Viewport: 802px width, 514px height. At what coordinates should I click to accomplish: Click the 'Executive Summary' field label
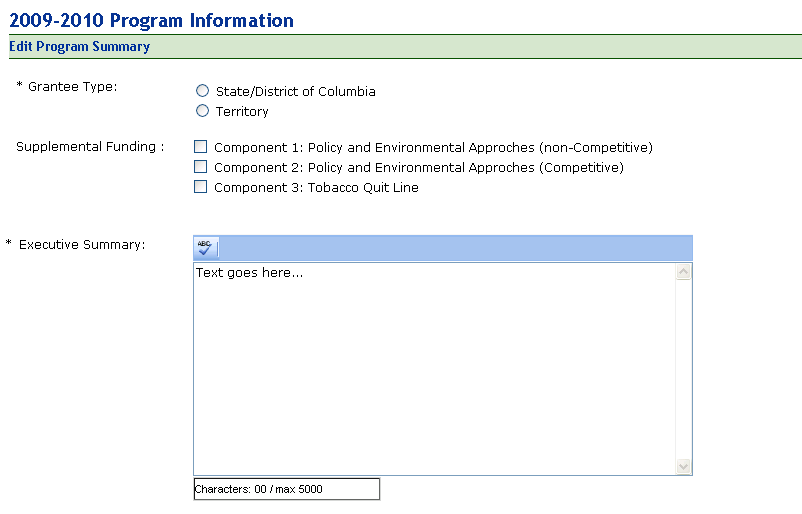pos(82,244)
